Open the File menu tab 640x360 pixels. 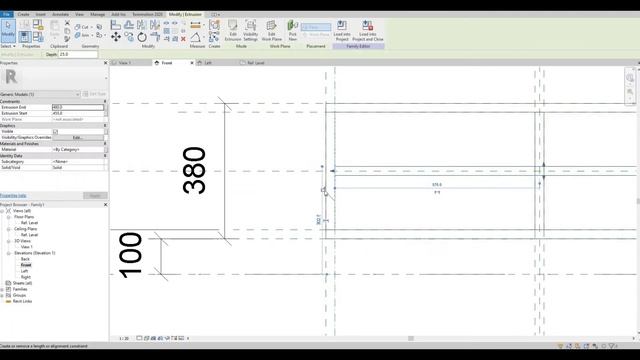coord(7,14)
